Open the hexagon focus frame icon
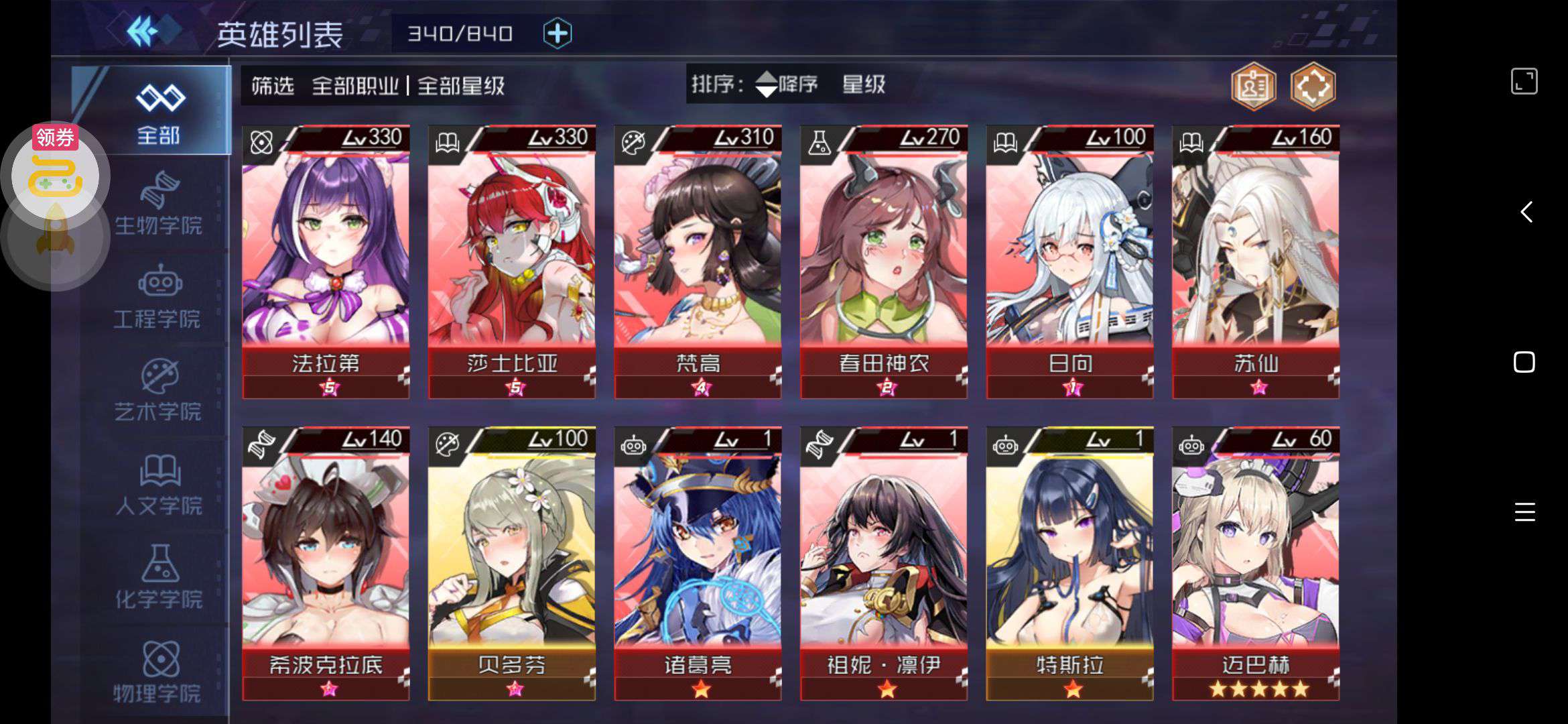 [x=1313, y=86]
